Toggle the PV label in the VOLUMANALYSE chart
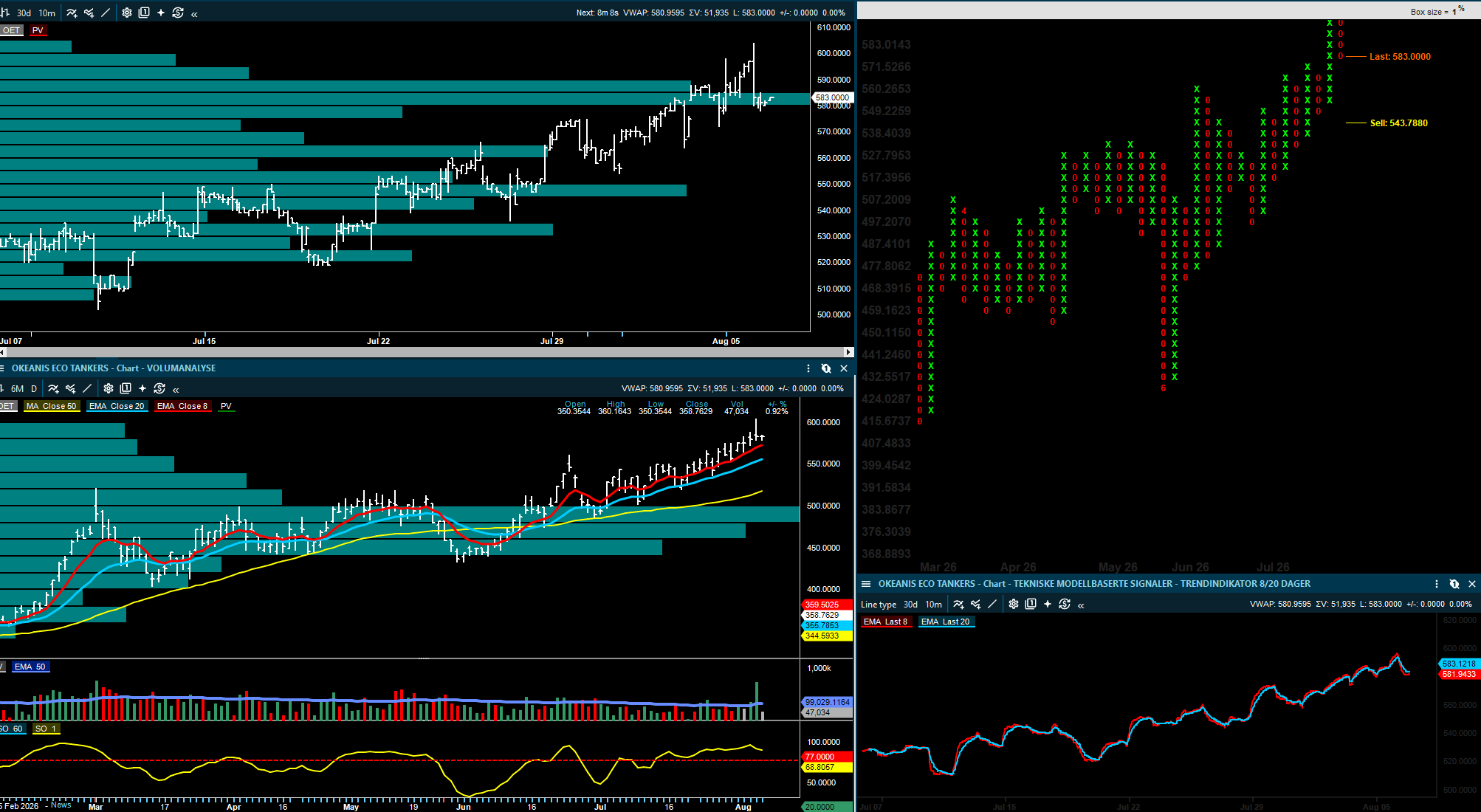1481x812 pixels. click(x=226, y=406)
